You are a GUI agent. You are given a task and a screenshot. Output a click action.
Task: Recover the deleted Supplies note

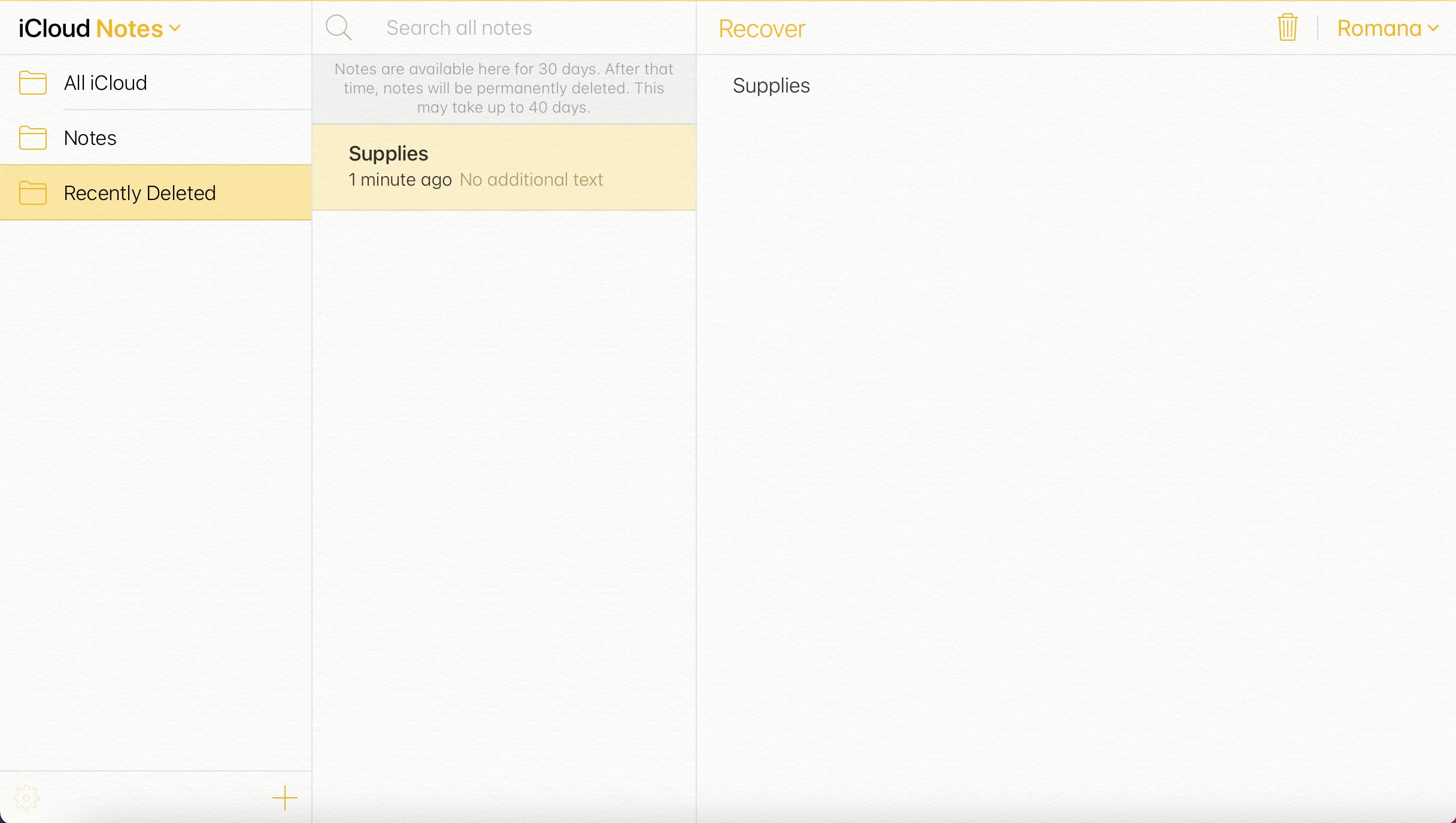coord(762,29)
